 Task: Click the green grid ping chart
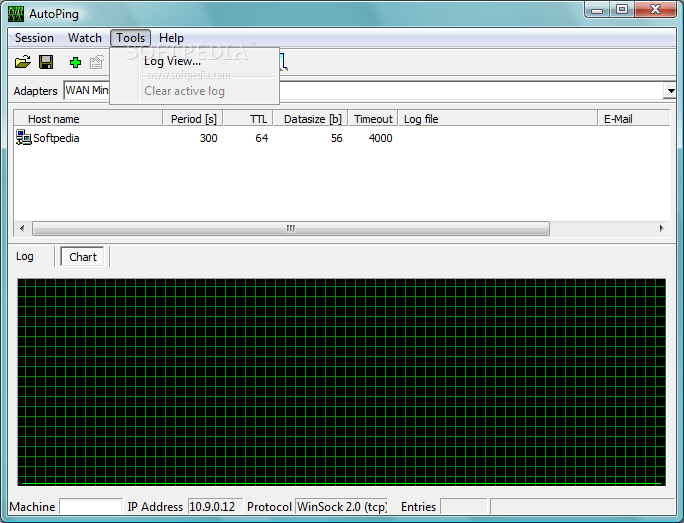click(342, 382)
